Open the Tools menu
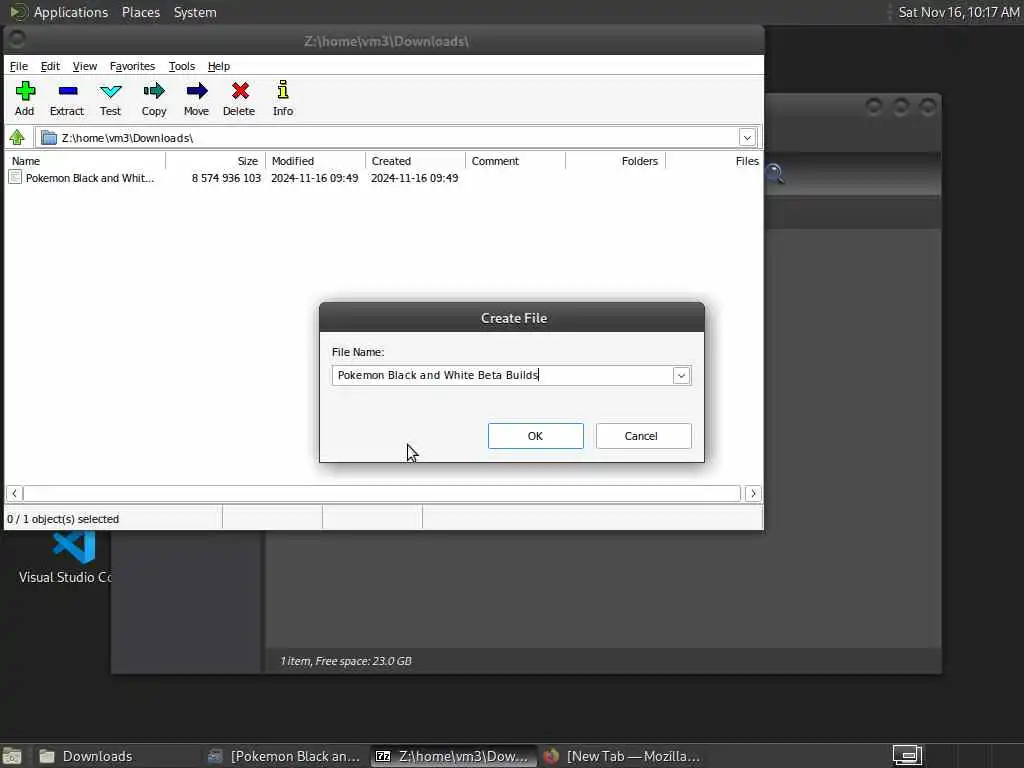The width and height of the screenshot is (1024, 768). pyautogui.click(x=182, y=66)
